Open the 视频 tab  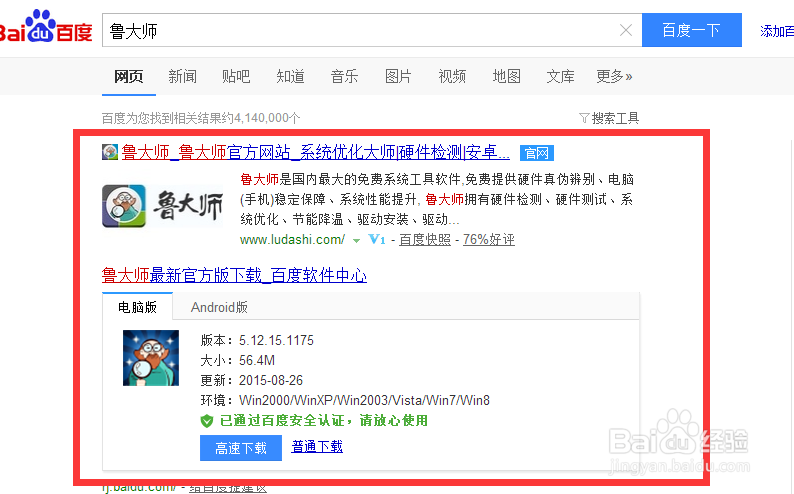coord(452,76)
